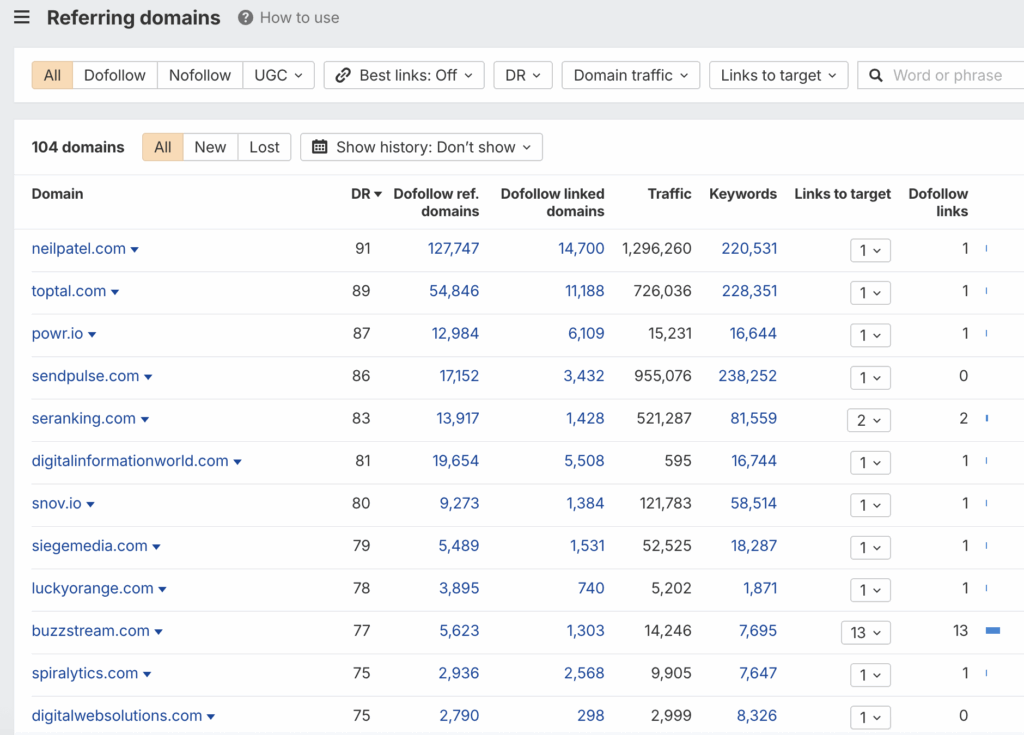Open the digitalwebsolutions.com domain link
The width and height of the screenshot is (1024, 735).
point(117,716)
